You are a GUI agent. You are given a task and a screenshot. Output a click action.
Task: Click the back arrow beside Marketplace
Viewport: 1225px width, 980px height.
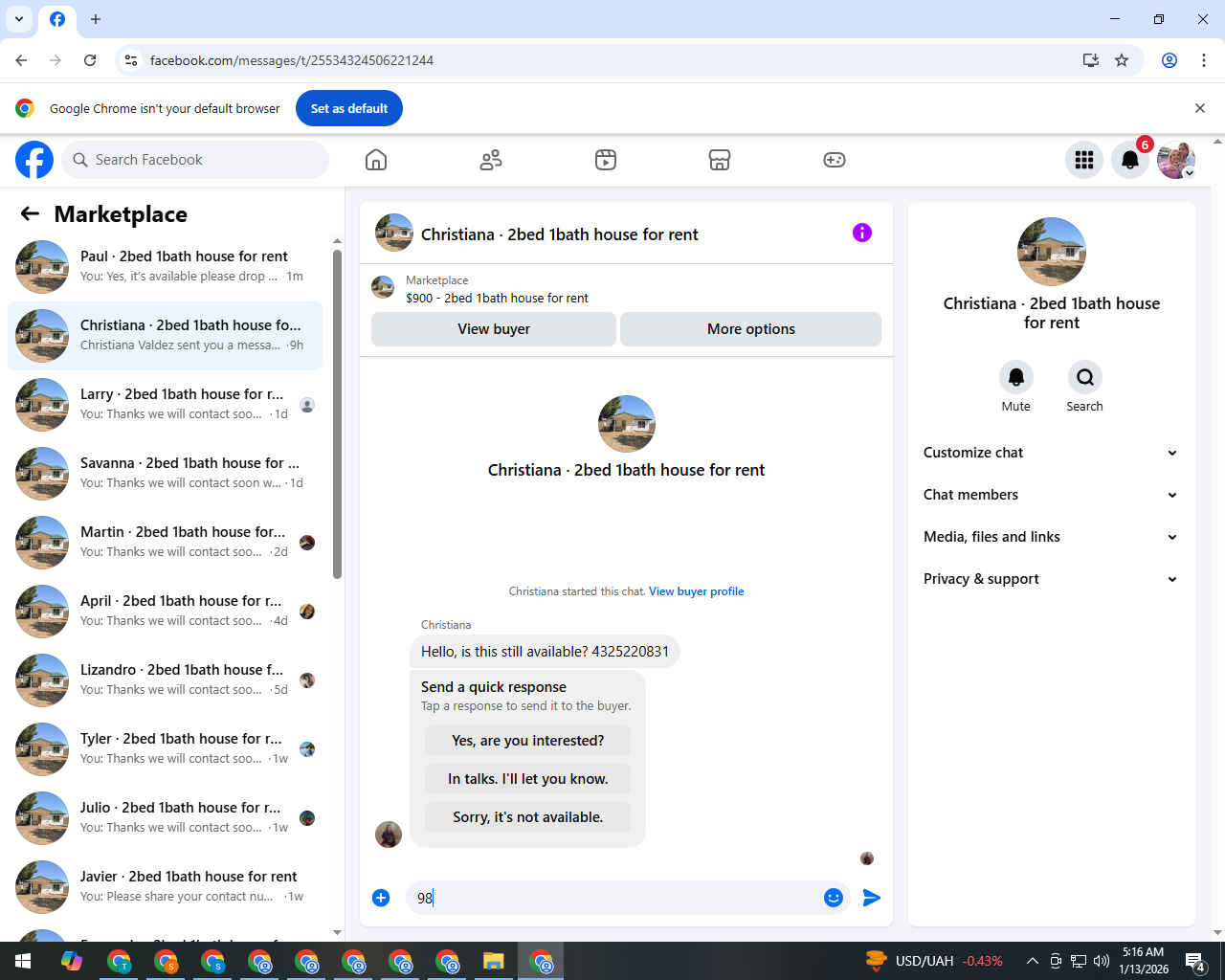[x=30, y=214]
